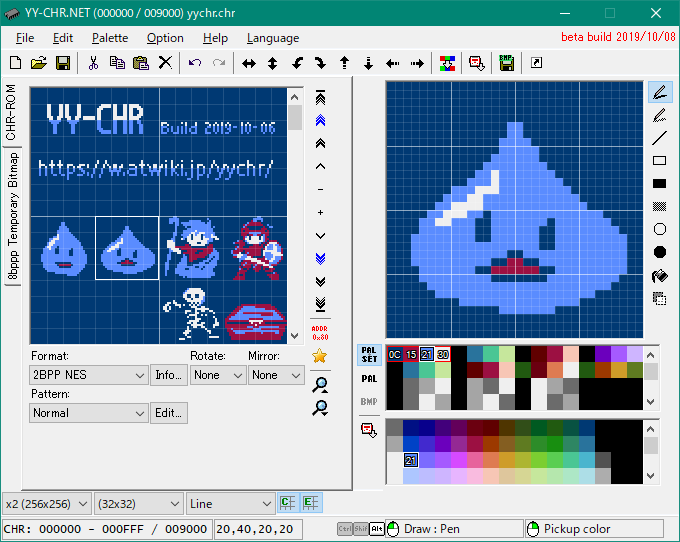The width and height of the screenshot is (680, 542).
Task: Switch to the CHR-ROM tab
Action: 11,112
